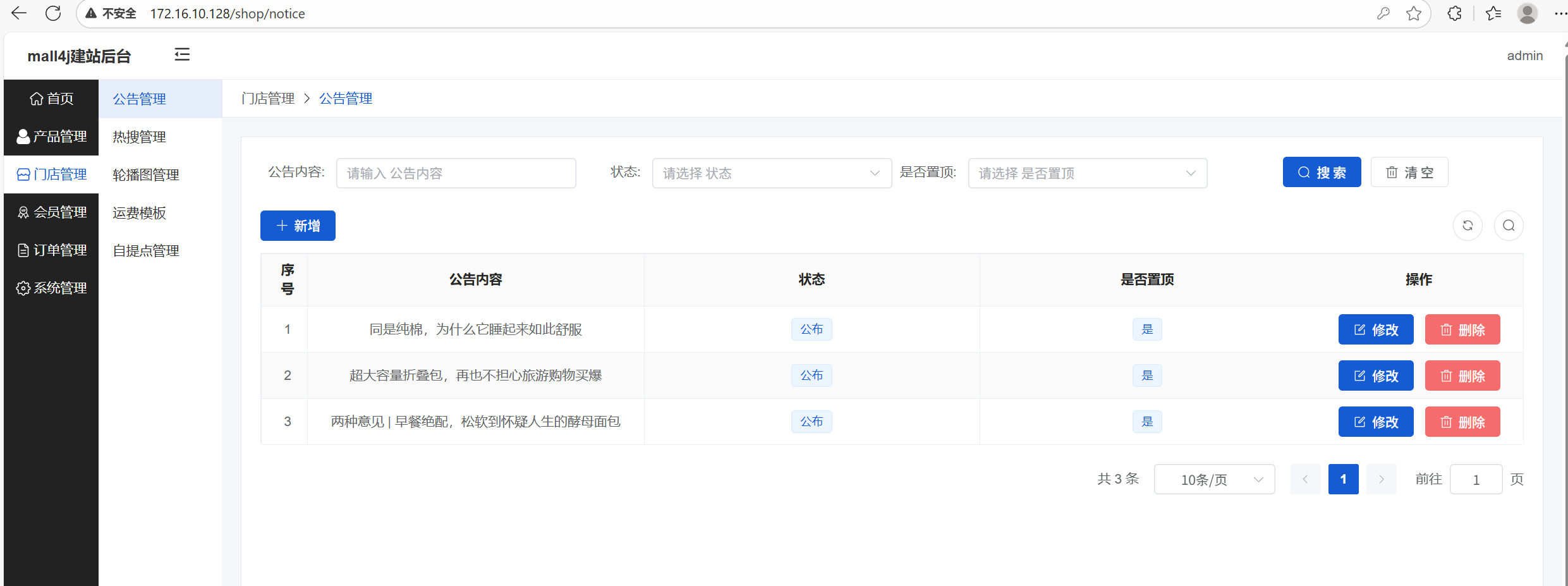Image resolution: width=1568 pixels, height=586 pixels.
Task: Open 系统管理 in the sidebar
Action: [52, 288]
